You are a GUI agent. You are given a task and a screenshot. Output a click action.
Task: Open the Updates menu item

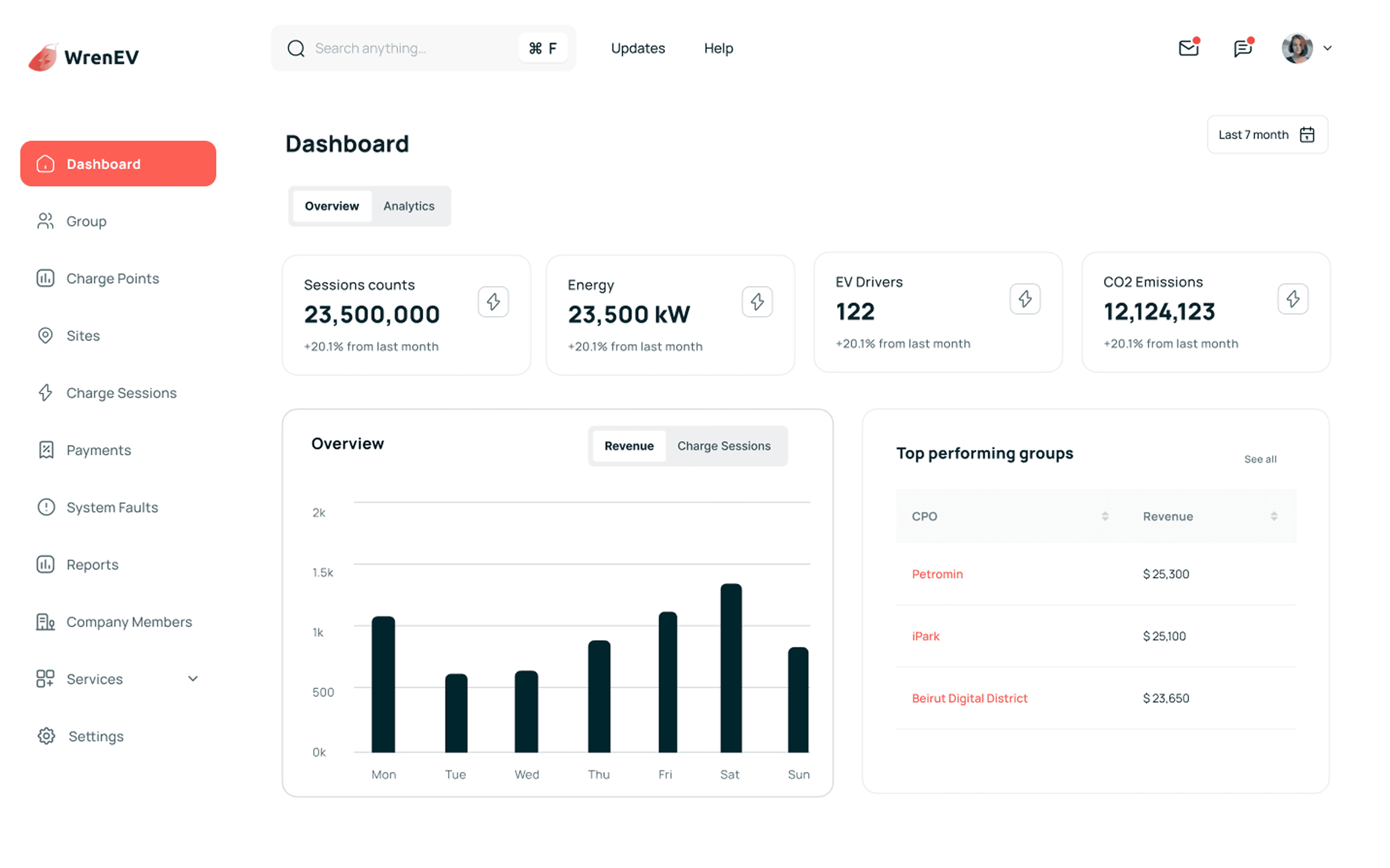point(638,48)
